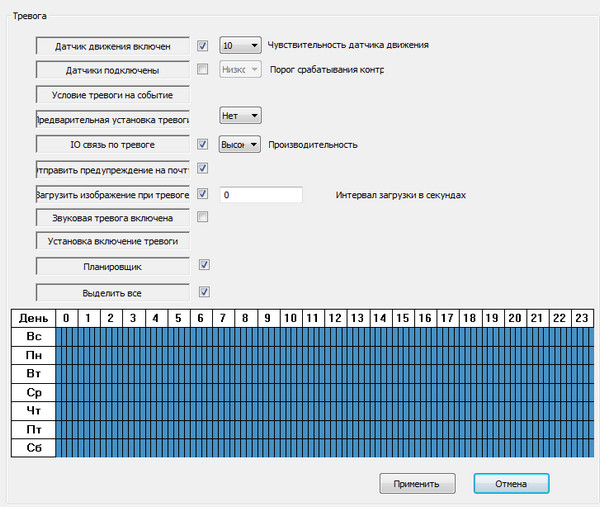Toggle the IO alarm link checkbox
Viewport: 600px width, 507px height.
click(x=203, y=144)
